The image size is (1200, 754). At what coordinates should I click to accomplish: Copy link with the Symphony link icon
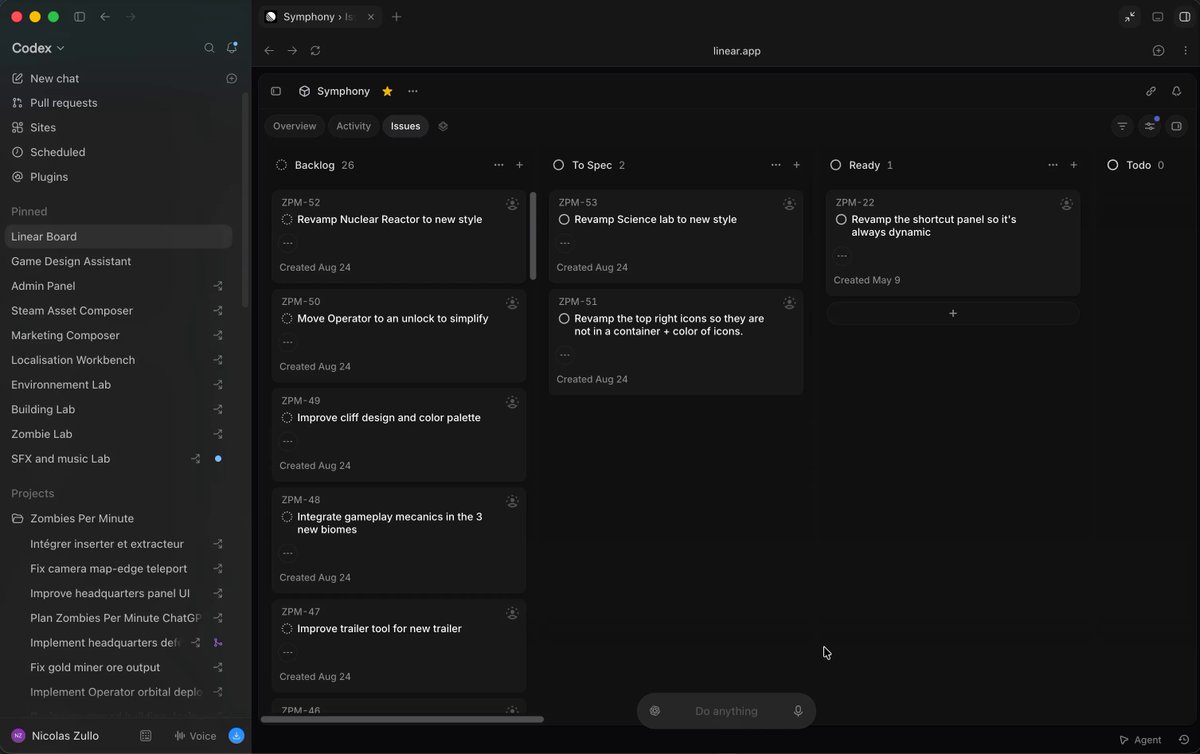pos(1151,91)
